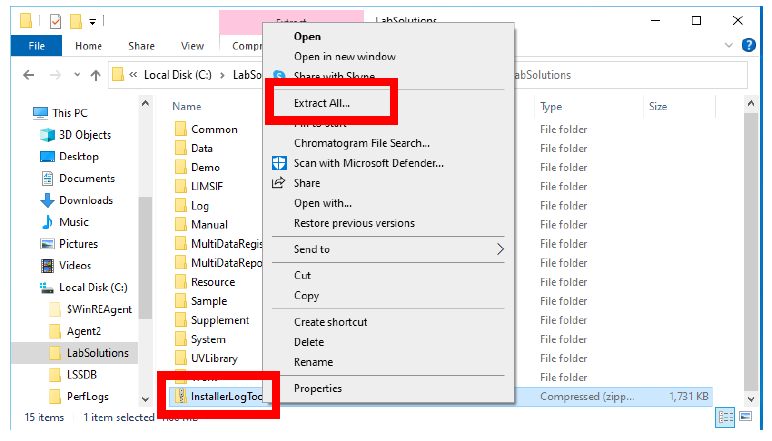The width and height of the screenshot is (772, 441).
Task: Sort by the Name column header
Action: click(x=187, y=106)
